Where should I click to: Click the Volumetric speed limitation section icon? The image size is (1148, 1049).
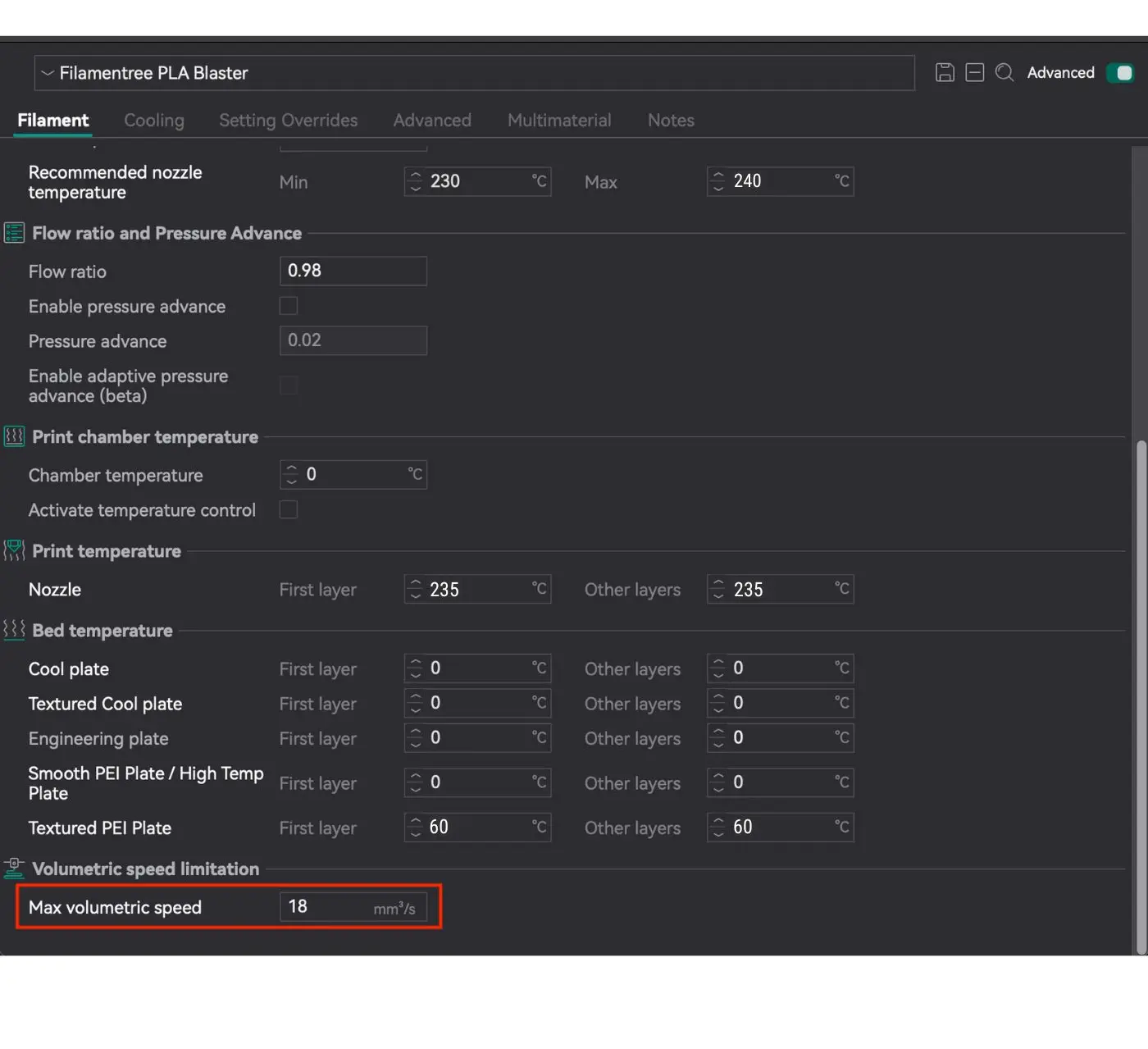[x=14, y=869]
